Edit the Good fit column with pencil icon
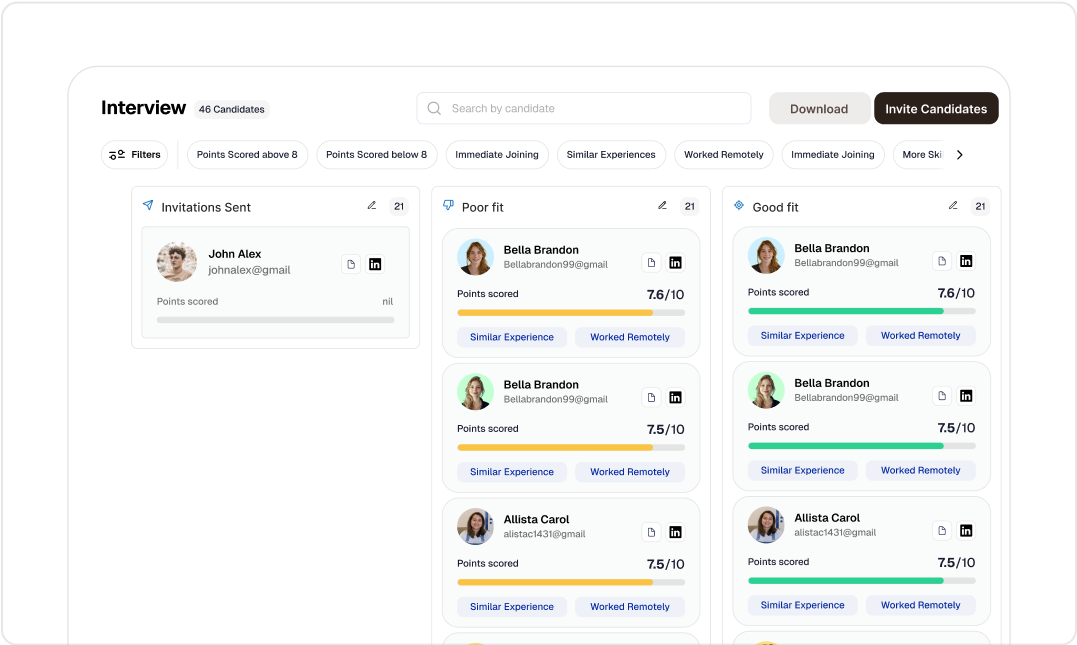The height and width of the screenshot is (645, 1077). click(x=953, y=205)
